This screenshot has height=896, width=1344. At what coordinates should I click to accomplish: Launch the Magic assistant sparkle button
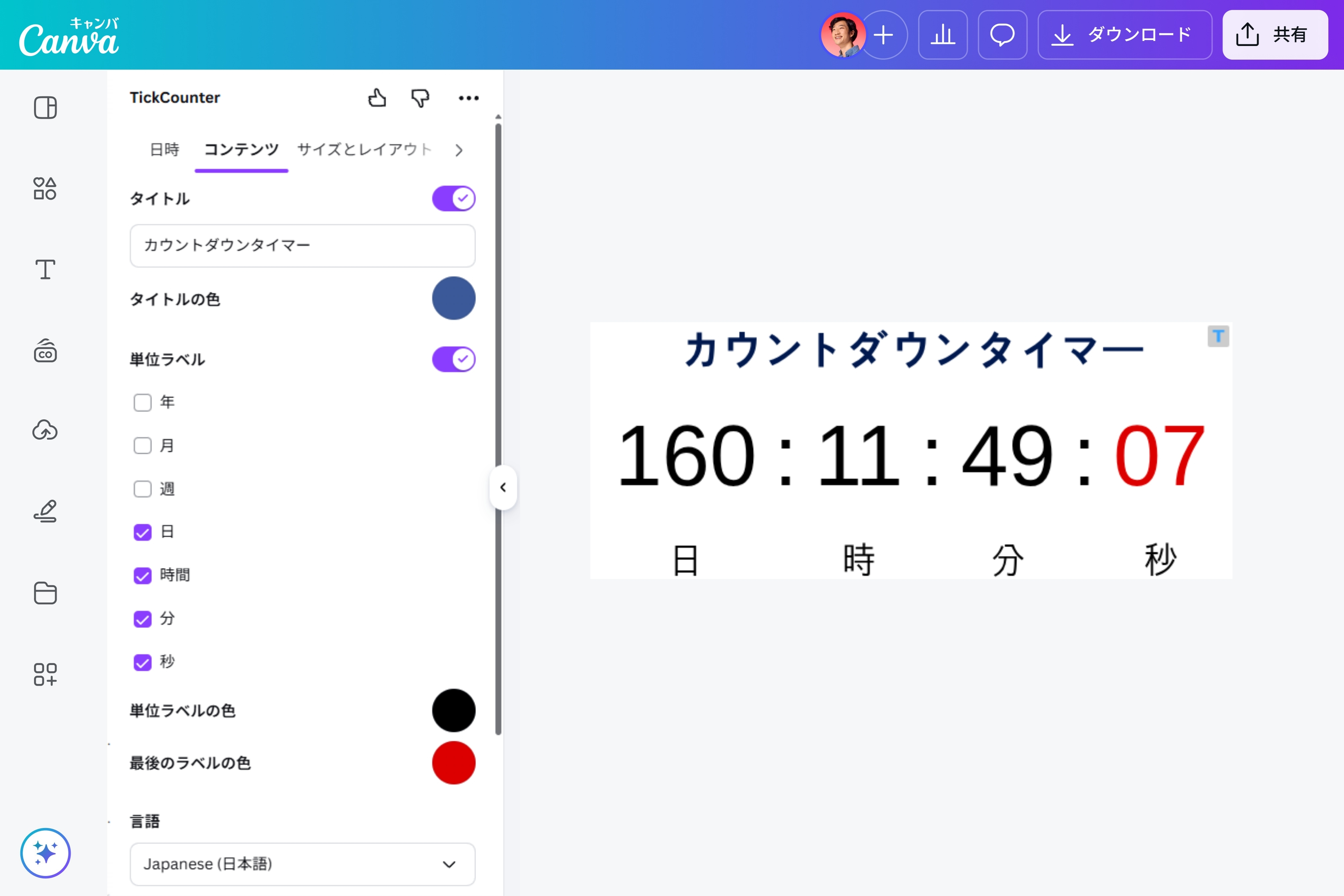click(x=45, y=853)
